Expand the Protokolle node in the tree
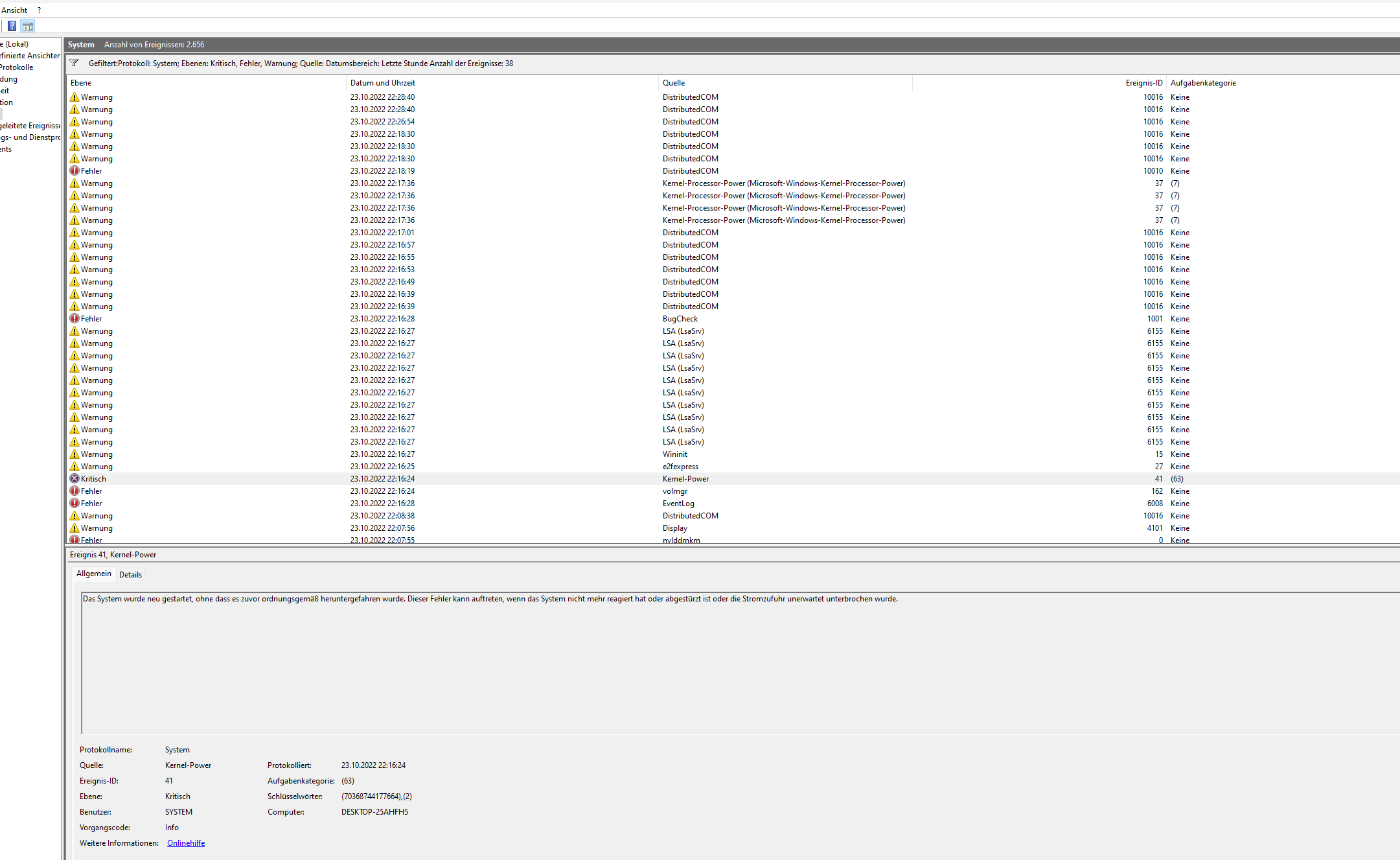 coord(17,67)
